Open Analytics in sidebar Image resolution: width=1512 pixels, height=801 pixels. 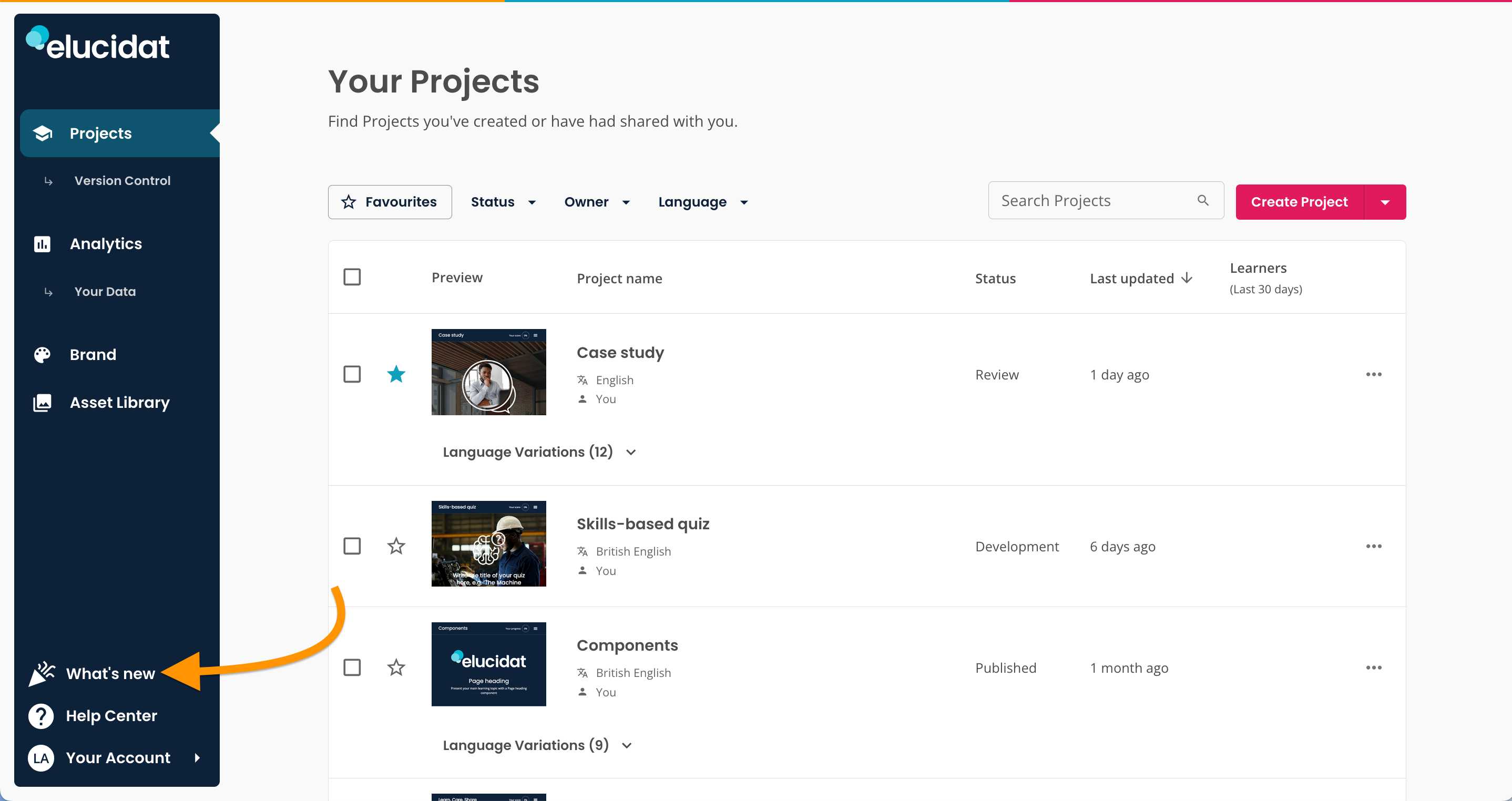click(106, 243)
